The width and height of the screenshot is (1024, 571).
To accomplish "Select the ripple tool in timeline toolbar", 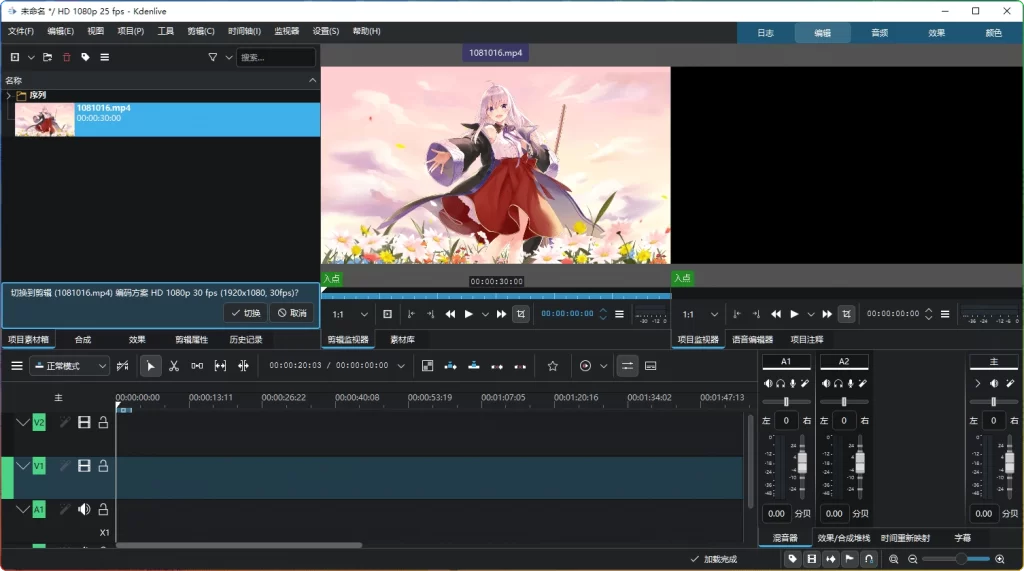I will pyautogui.click(x=244, y=366).
